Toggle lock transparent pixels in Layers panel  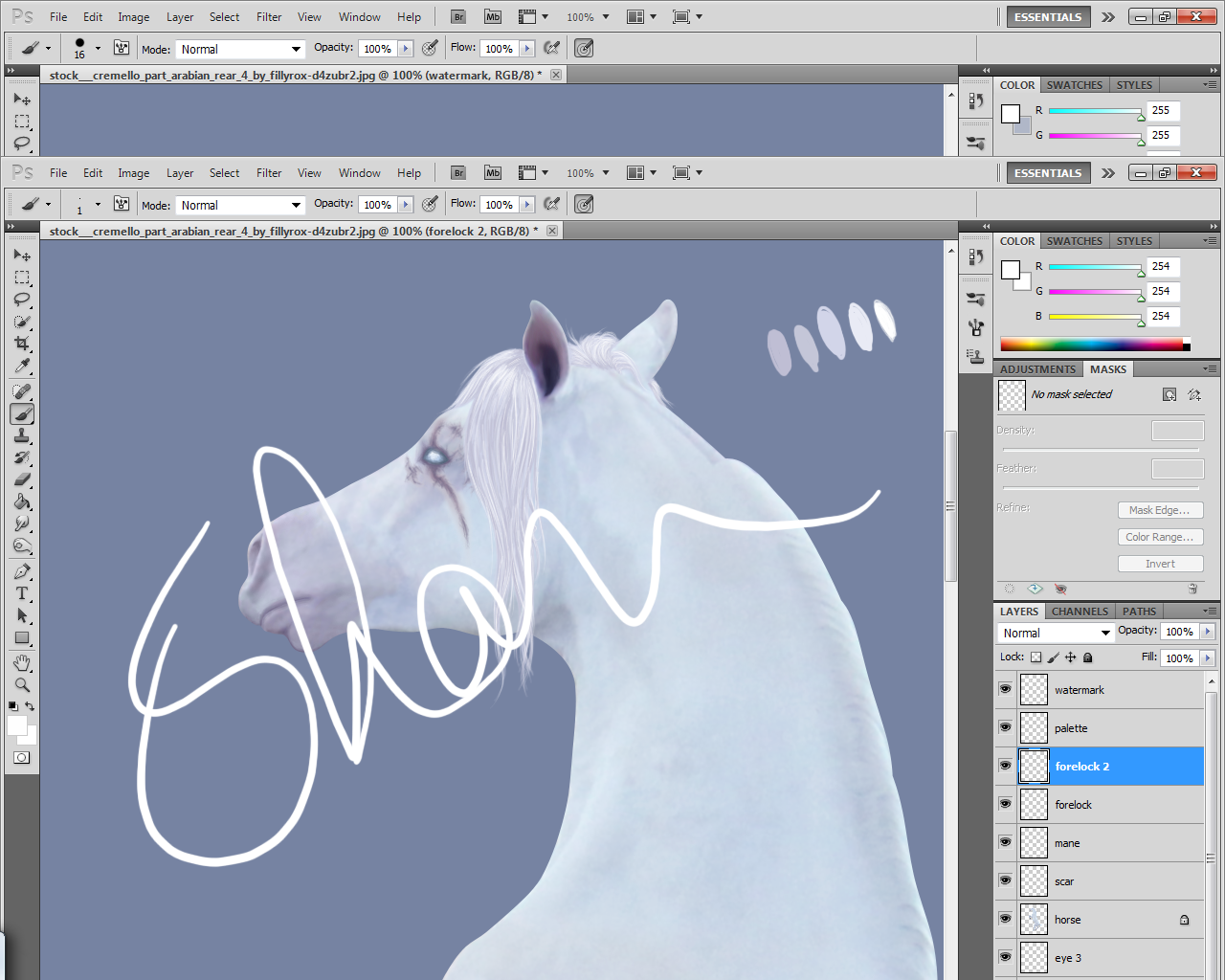click(1036, 657)
